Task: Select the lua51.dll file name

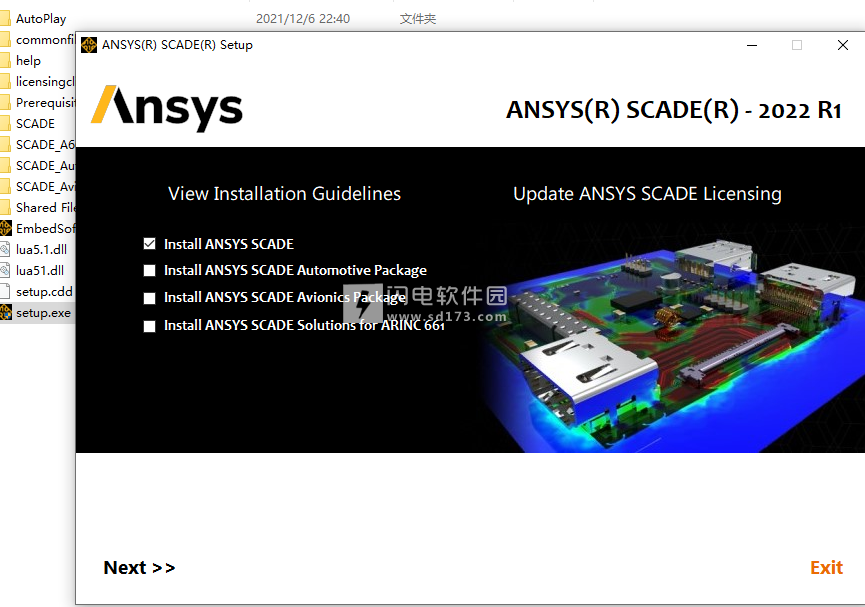Action: (40, 270)
